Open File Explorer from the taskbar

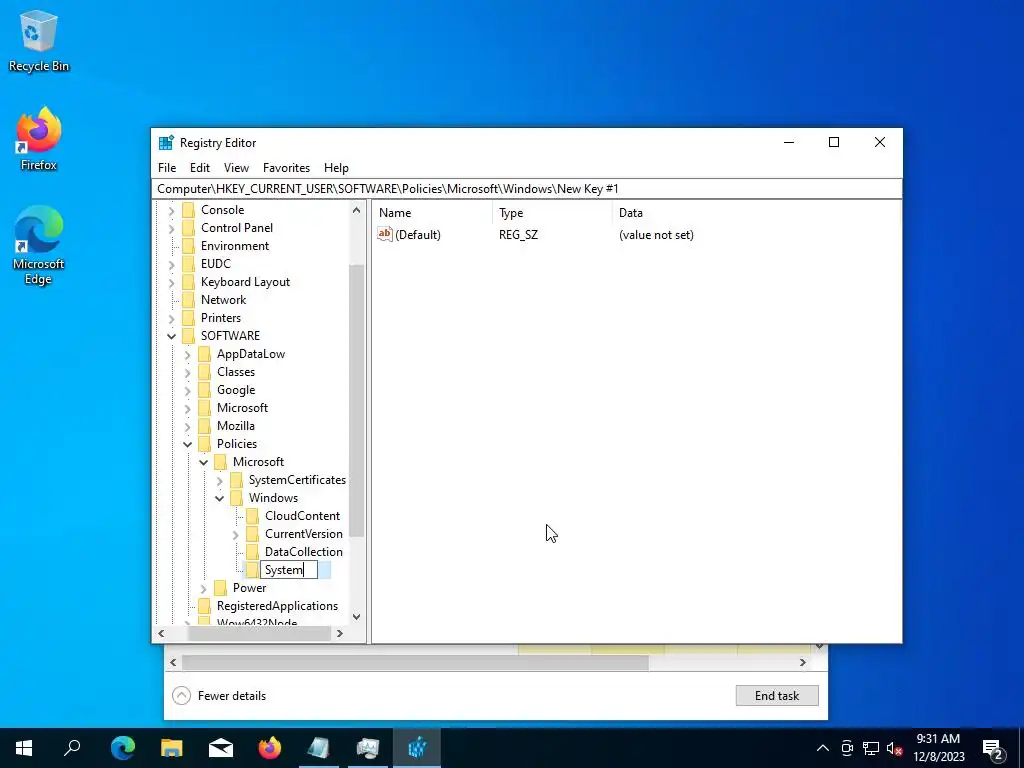(172, 748)
